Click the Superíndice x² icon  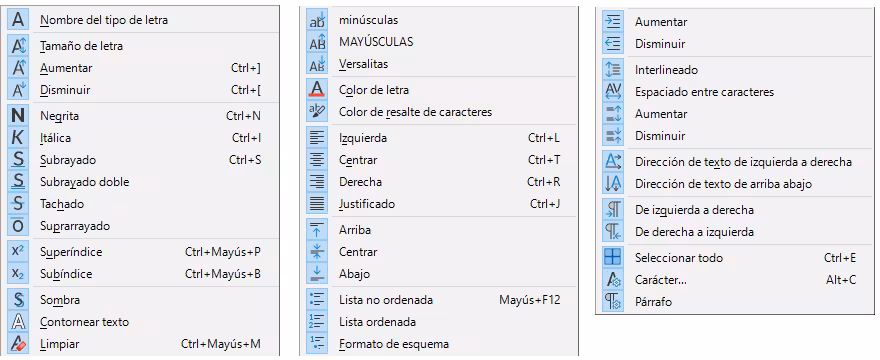pyautogui.click(x=19, y=252)
